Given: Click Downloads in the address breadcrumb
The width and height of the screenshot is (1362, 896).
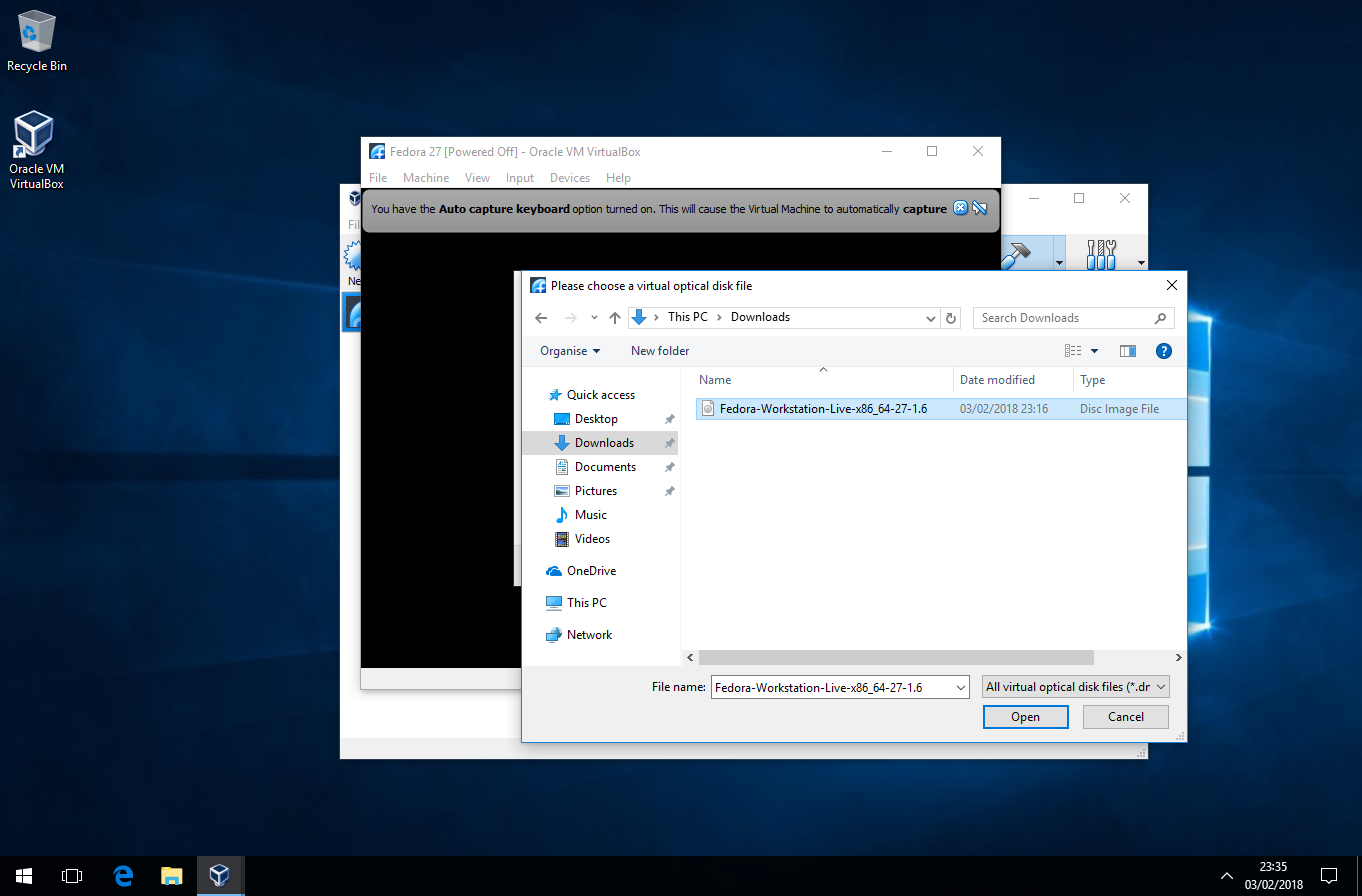Looking at the screenshot, I should coord(760,317).
